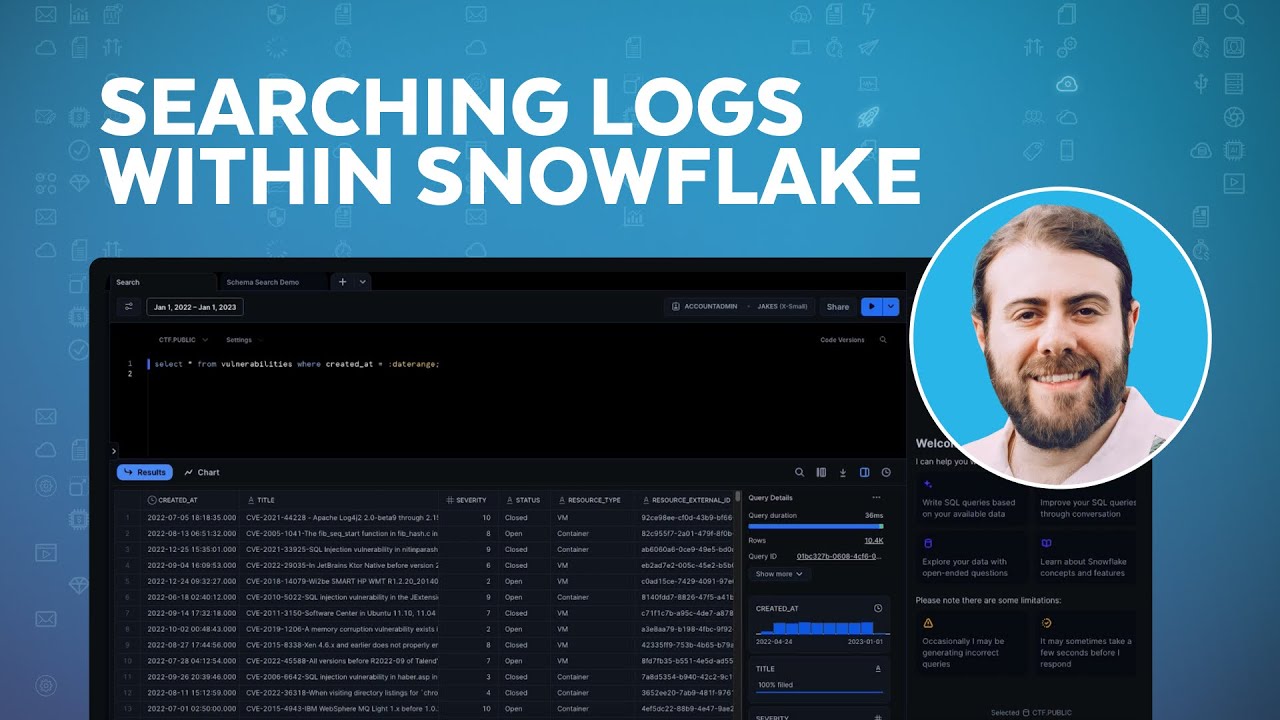The image size is (1280, 720).
Task: Download the query results
Action: [843, 472]
